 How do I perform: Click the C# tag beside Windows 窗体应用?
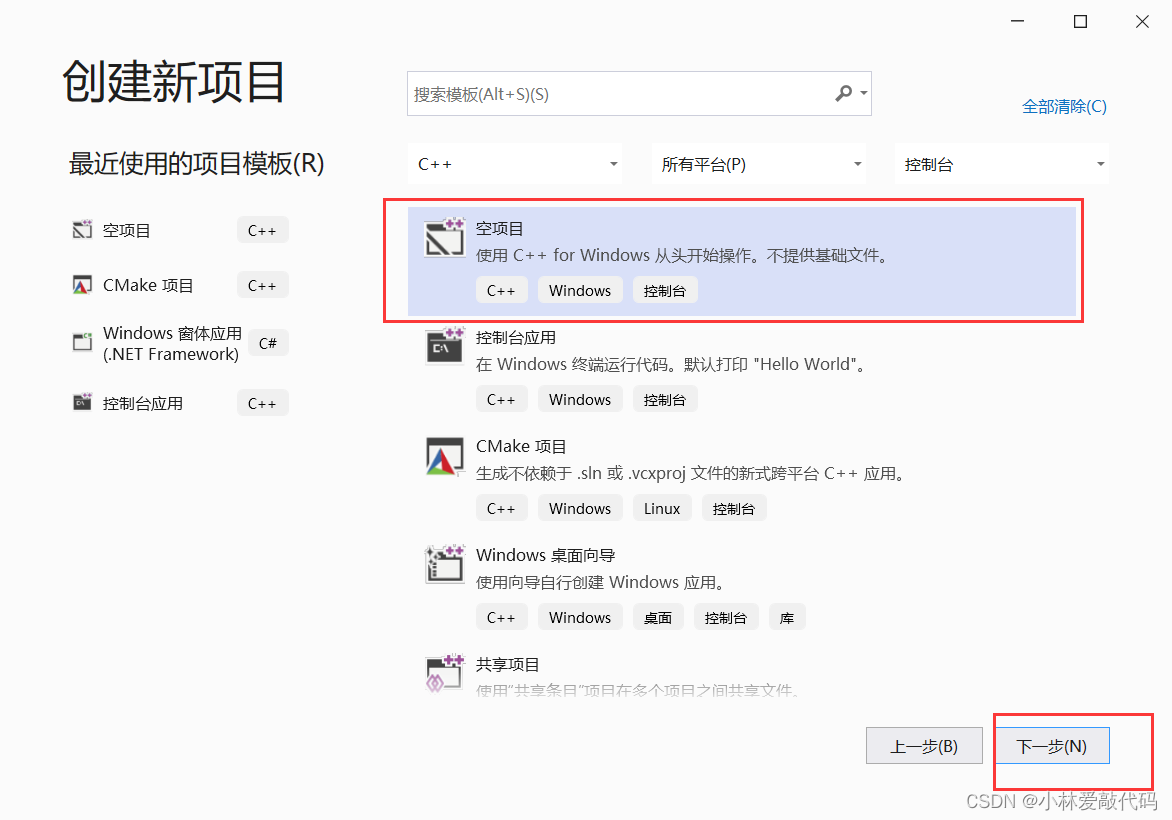[x=268, y=343]
